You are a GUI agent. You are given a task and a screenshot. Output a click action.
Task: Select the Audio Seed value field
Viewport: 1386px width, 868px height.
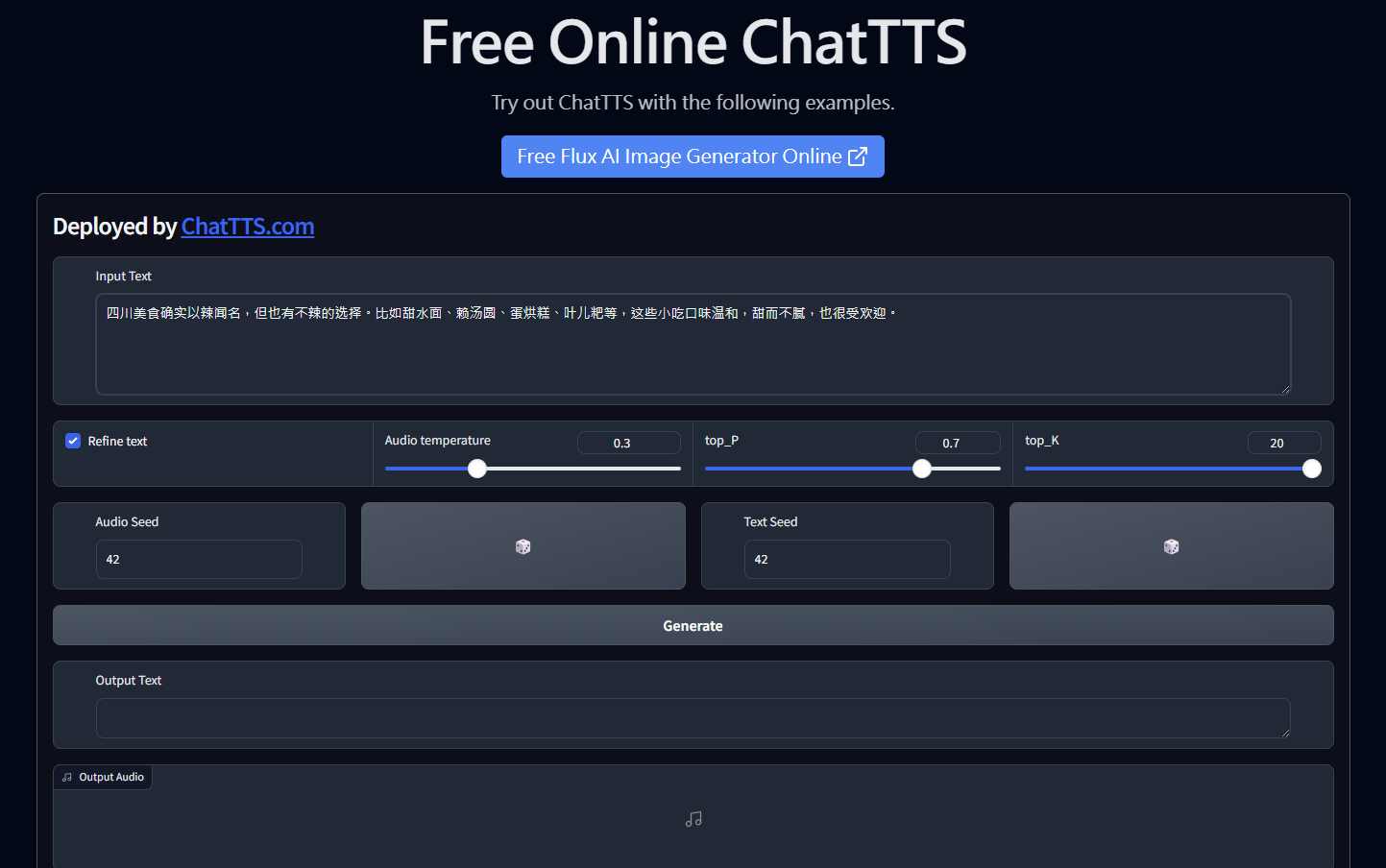[199, 559]
